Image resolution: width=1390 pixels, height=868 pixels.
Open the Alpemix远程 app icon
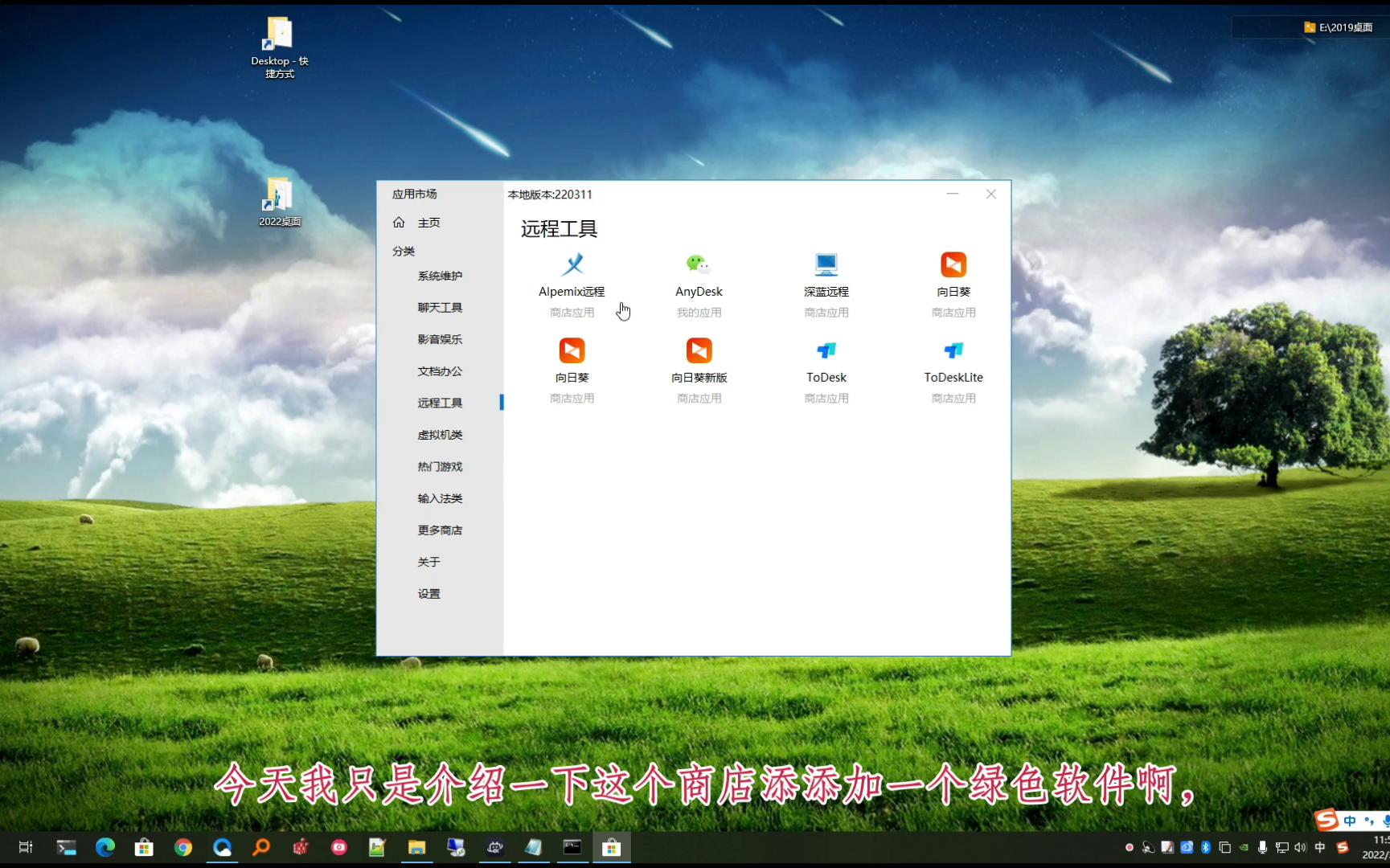pos(572,264)
